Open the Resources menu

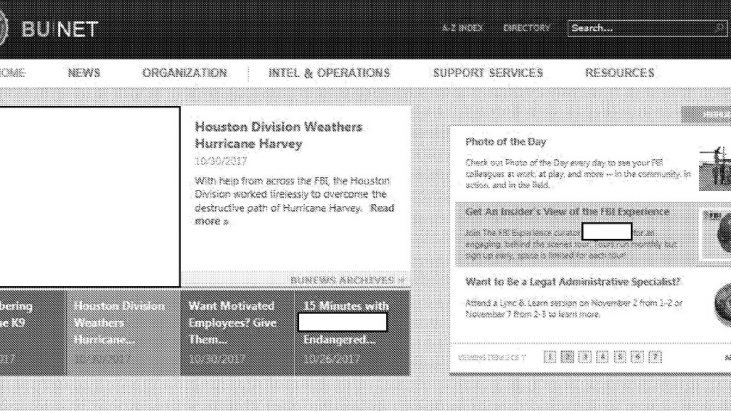(x=620, y=73)
